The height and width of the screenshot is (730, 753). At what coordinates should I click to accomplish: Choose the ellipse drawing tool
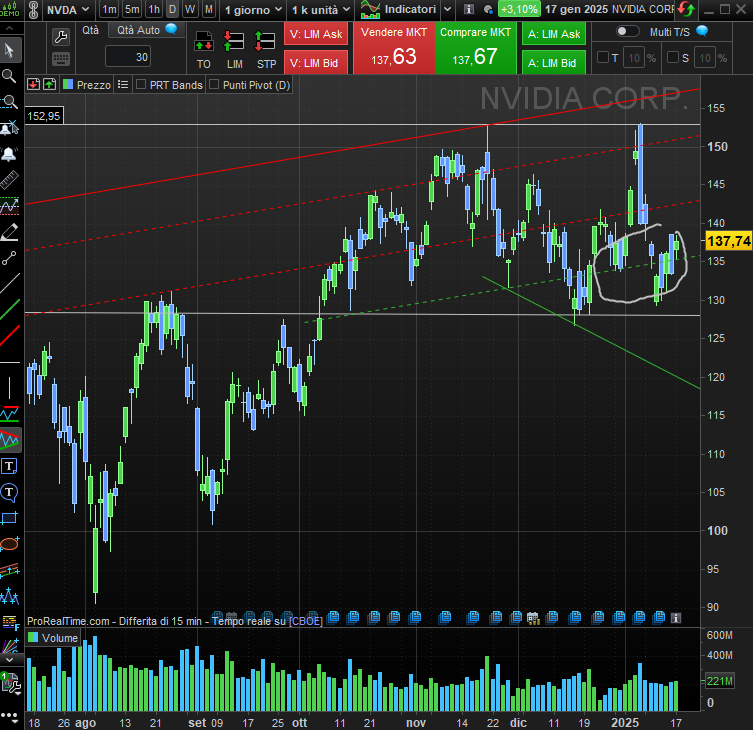coord(10,543)
